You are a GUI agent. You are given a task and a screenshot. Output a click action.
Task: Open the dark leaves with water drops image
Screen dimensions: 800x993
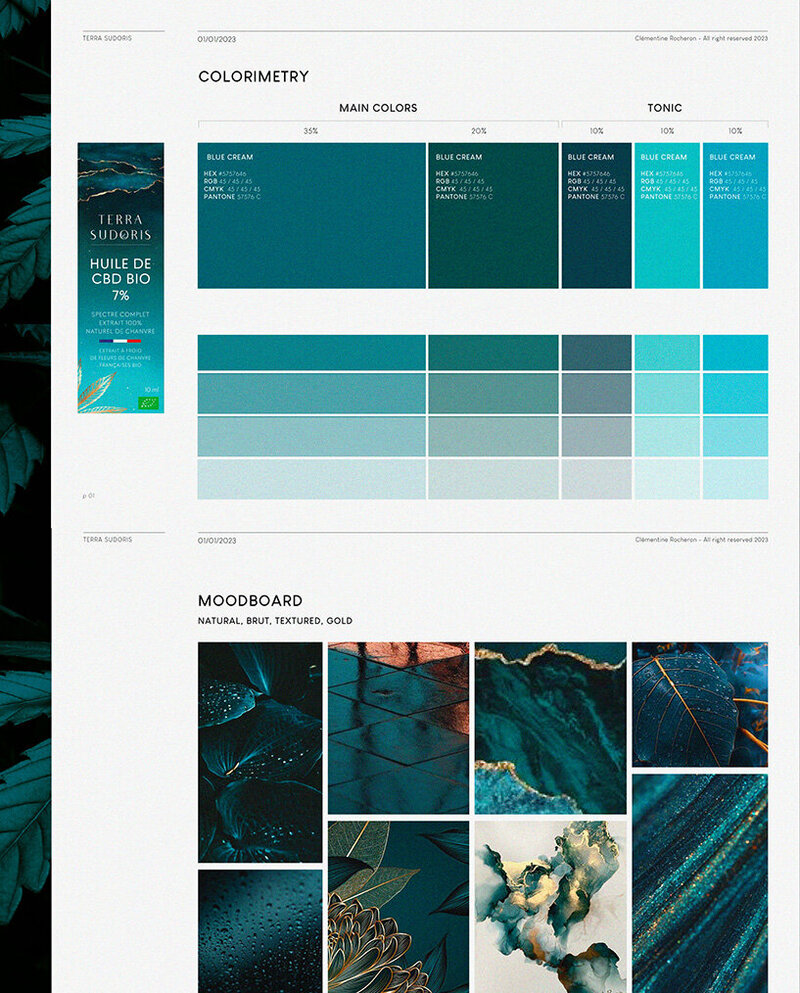(x=260, y=752)
